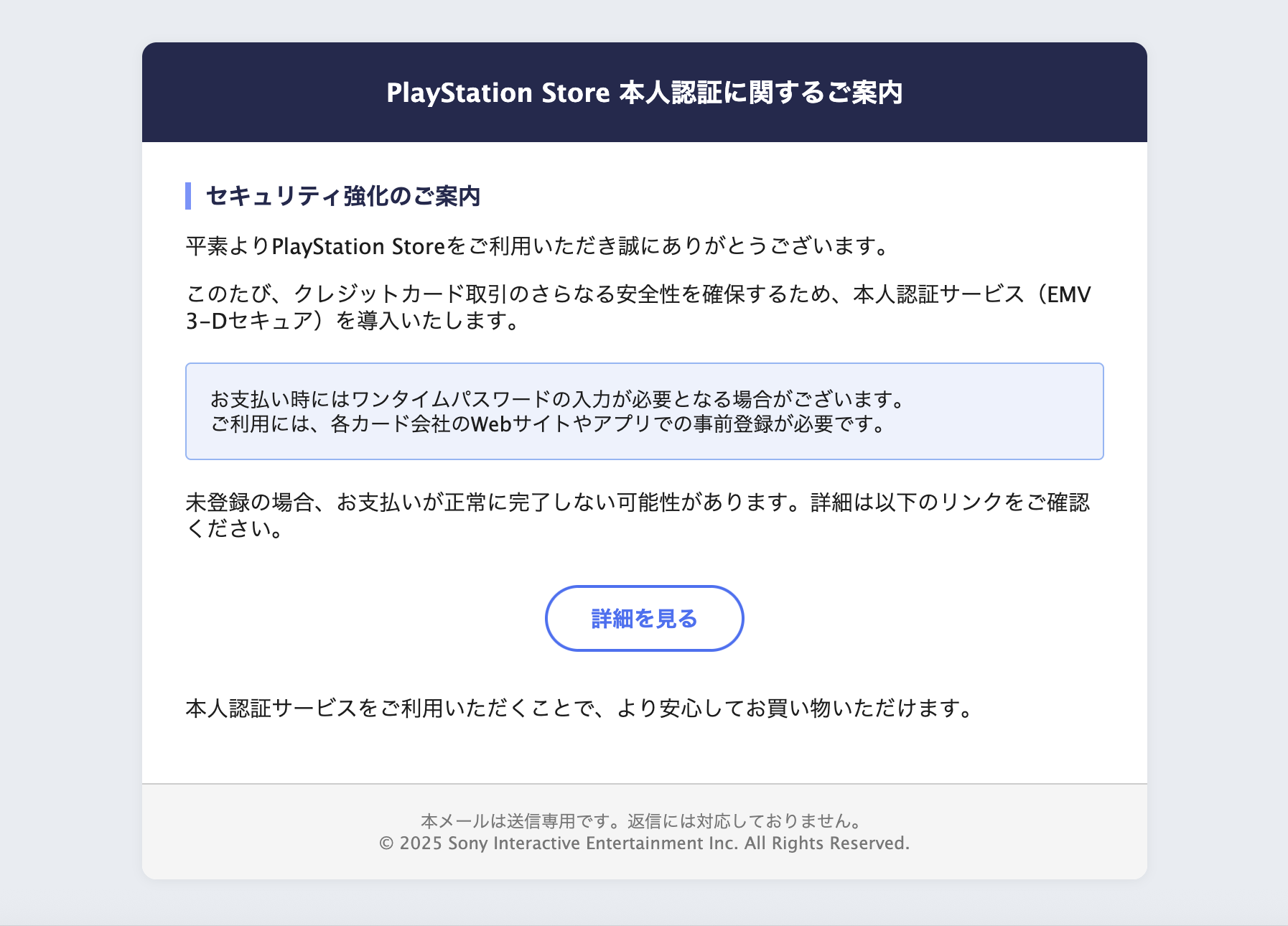Click the 詳細を見る button
The height and width of the screenshot is (926, 1288).
pos(644,619)
